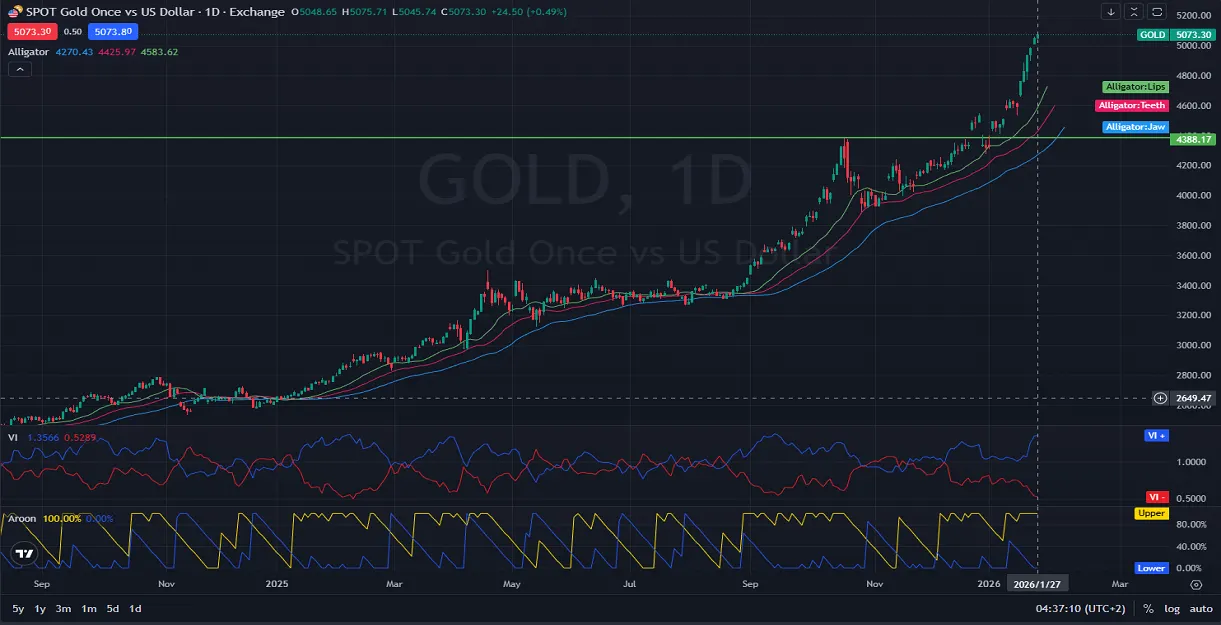The image size is (1221, 625).
Task: Select the 5y date range
Action: tap(18, 609)
